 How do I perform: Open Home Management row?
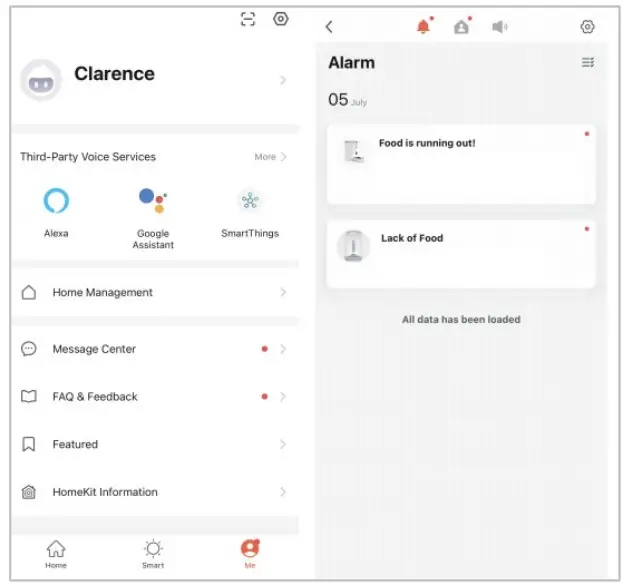click(x=154, y=292)
